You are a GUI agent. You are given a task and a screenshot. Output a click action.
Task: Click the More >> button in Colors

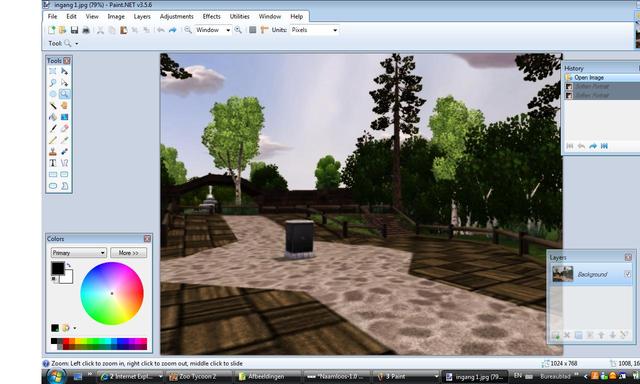(x=129, y=253)
